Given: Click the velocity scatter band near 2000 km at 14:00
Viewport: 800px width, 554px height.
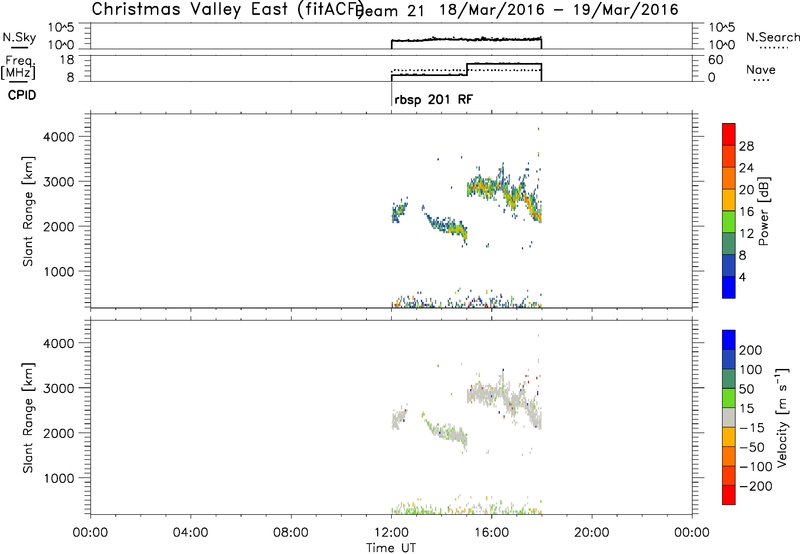Looking at the screenshot, I should (446, 432).
